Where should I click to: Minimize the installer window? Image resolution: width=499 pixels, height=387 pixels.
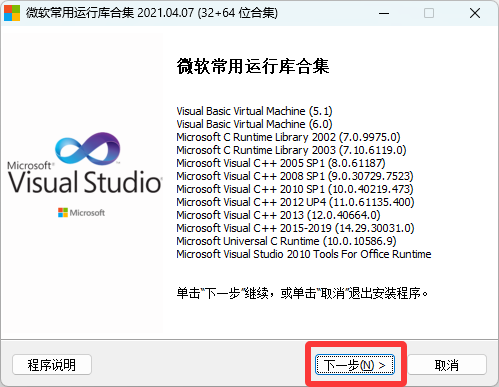click(384, 13)
